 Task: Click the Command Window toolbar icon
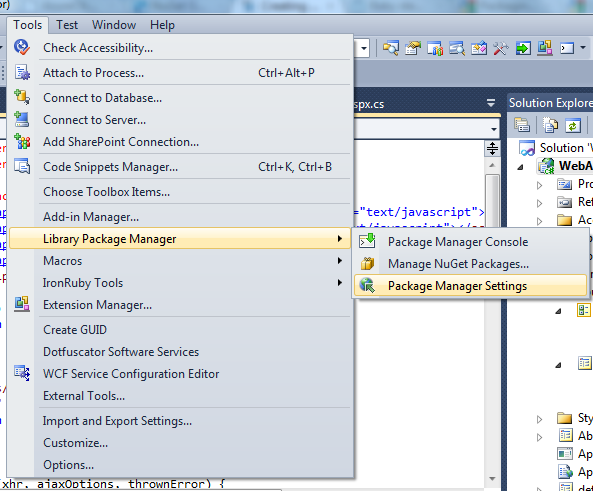[567, 48]
